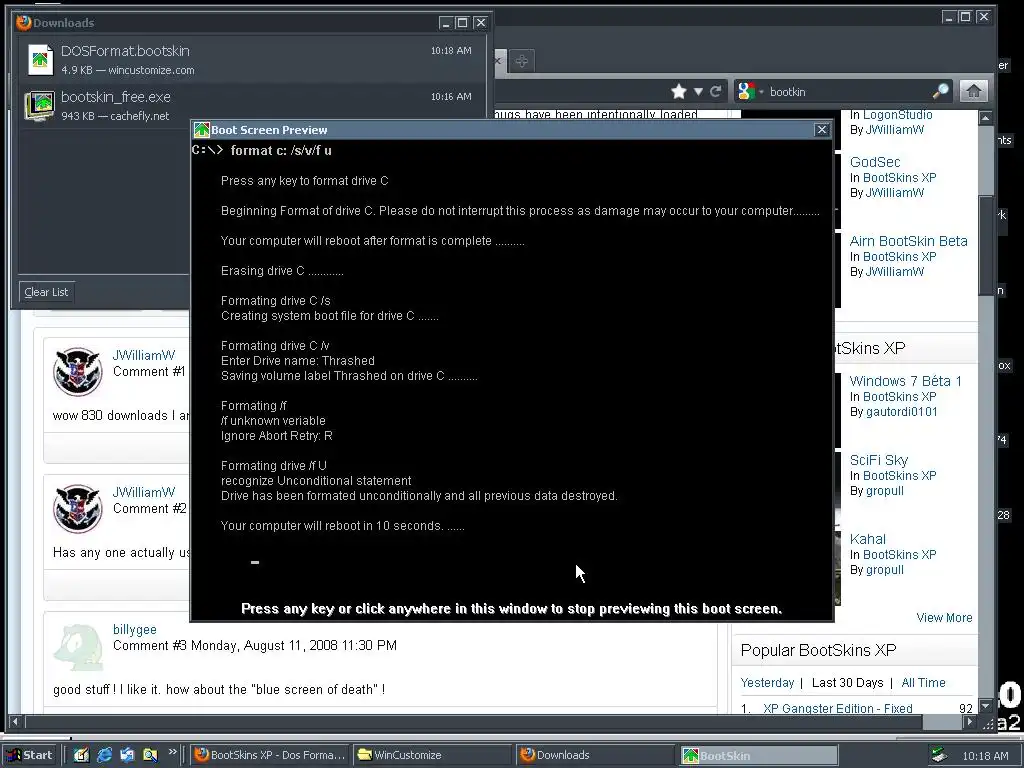This screenshot has height=768, width=1024.
Task: Click the horizontal scrollbar left arrow
Action: tap(16, 722)
